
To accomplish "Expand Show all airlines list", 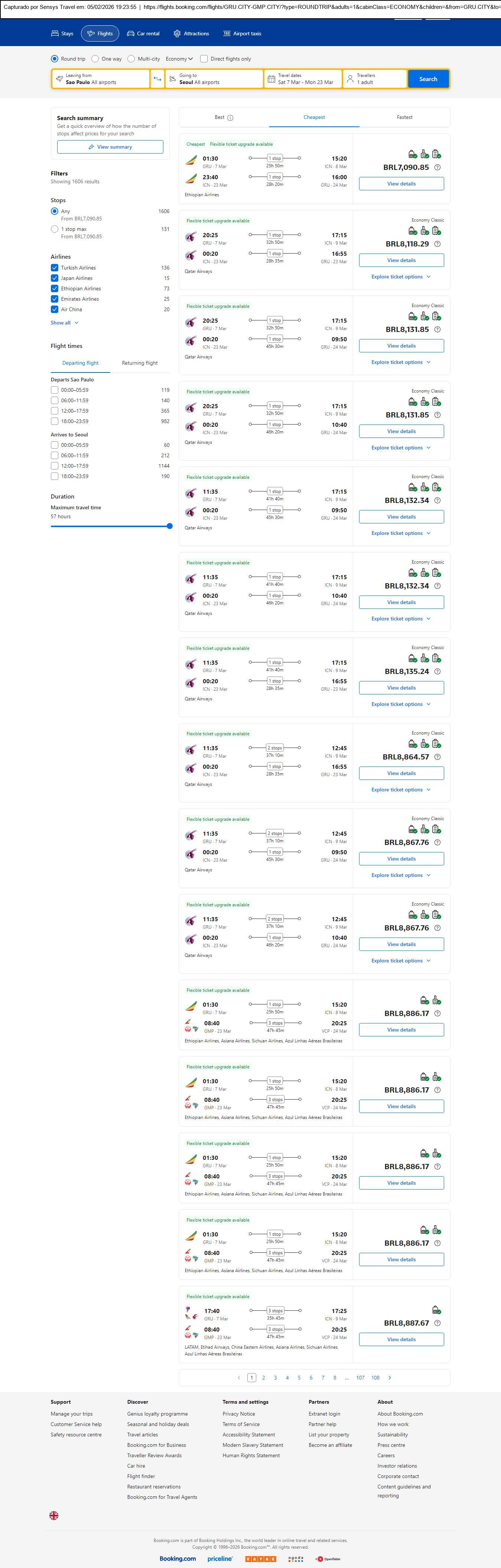I will [64, 323].
